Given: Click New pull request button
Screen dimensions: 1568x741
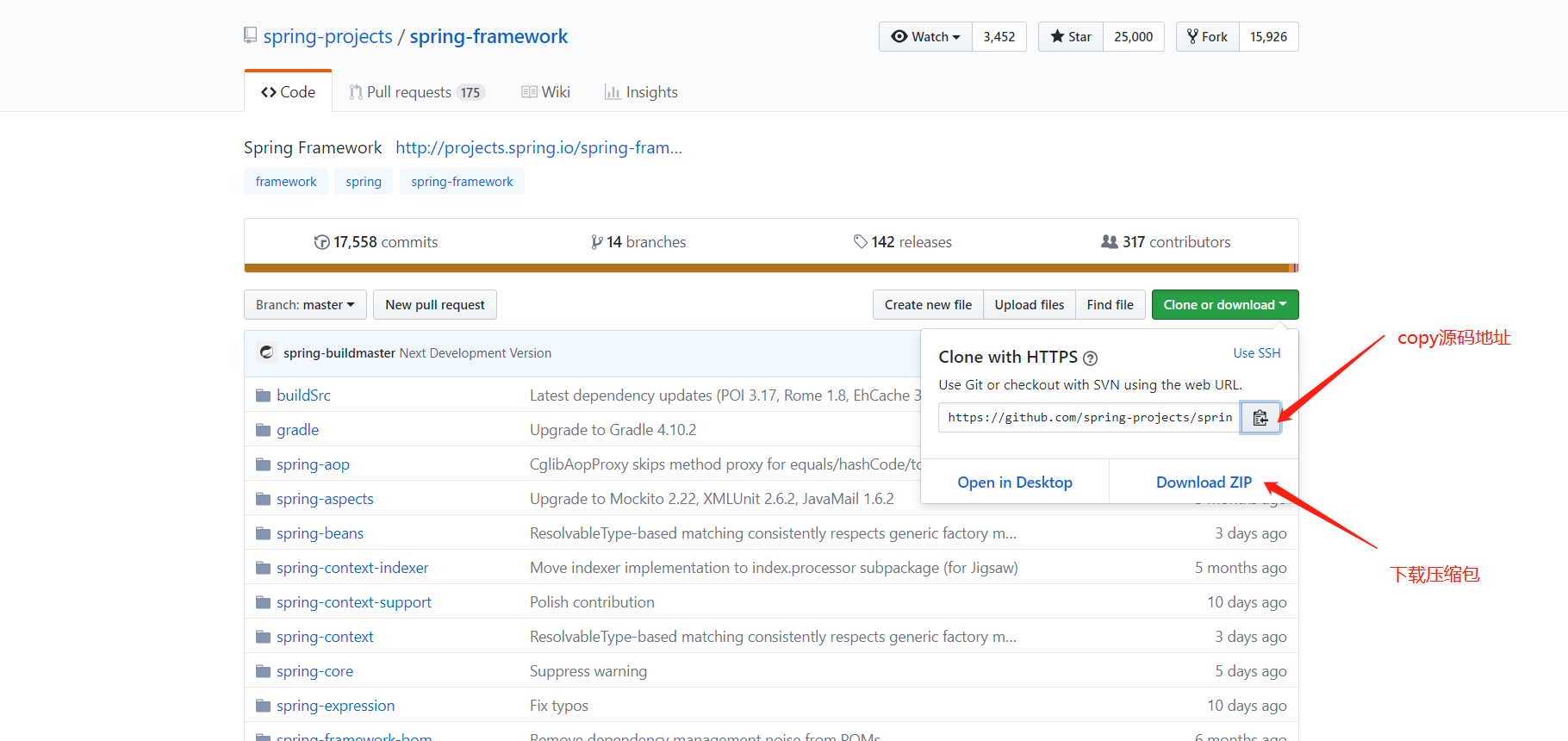Looking at the screenshot, I should tap(435, 305).
